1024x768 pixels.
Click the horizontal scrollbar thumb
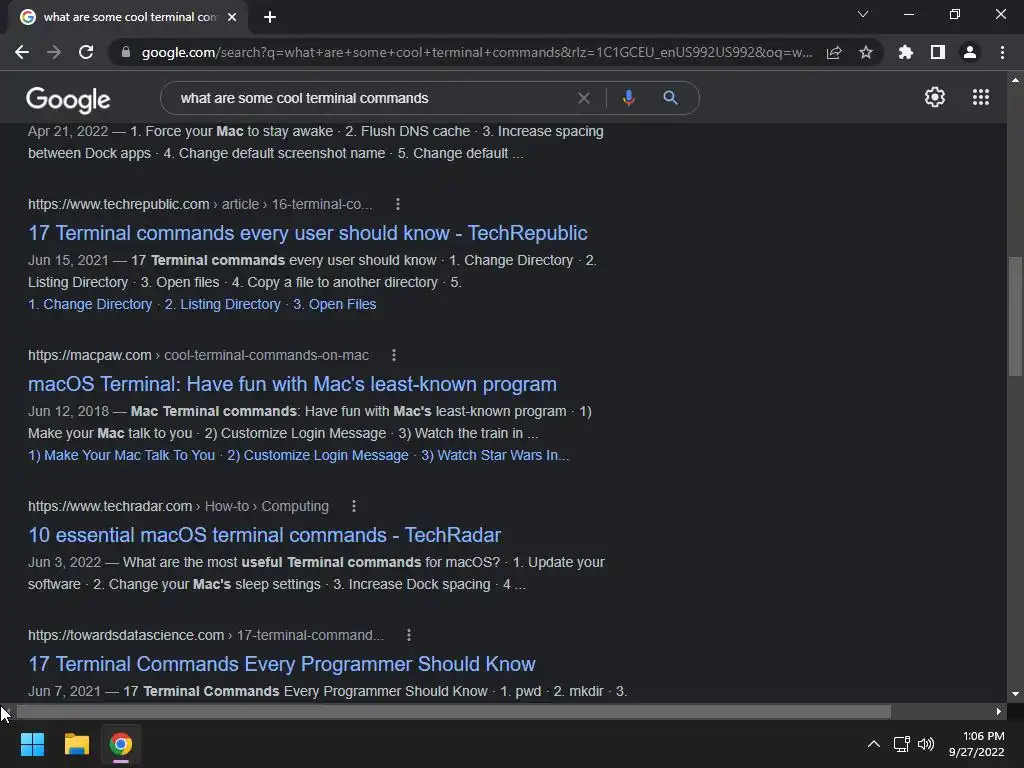click(453, 711)
